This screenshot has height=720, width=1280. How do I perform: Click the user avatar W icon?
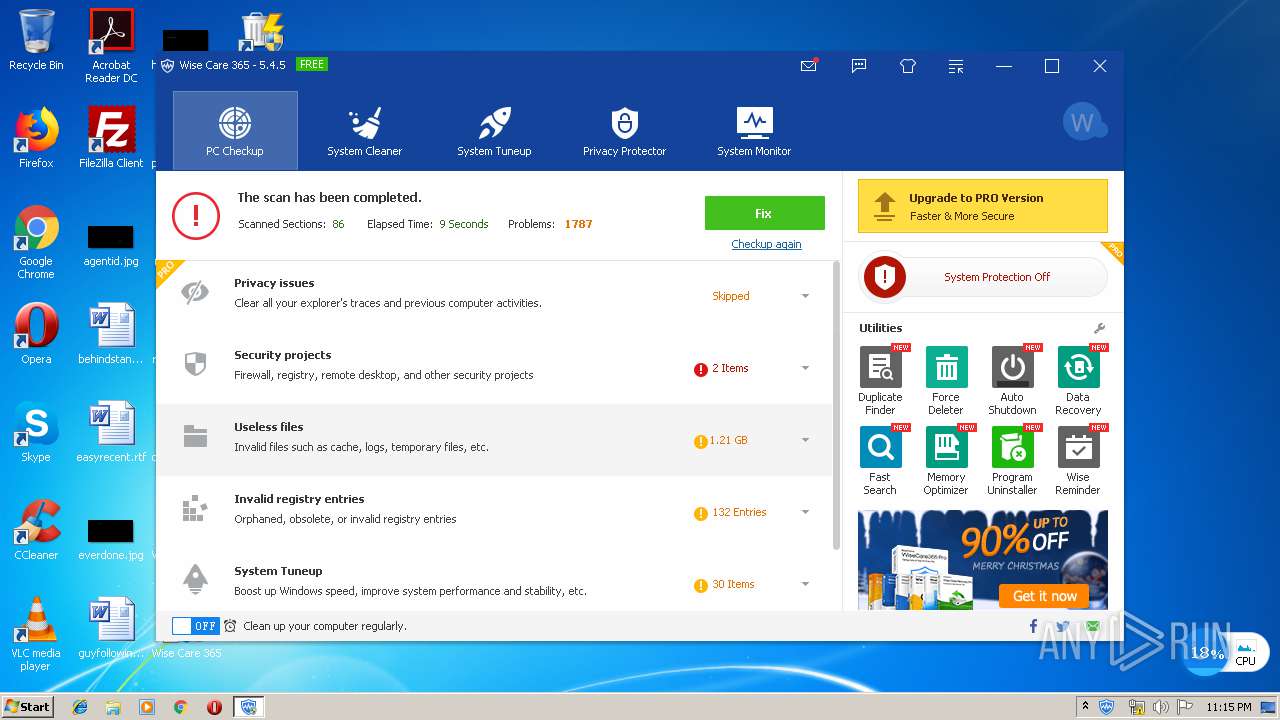click(x=1084, y=123)
